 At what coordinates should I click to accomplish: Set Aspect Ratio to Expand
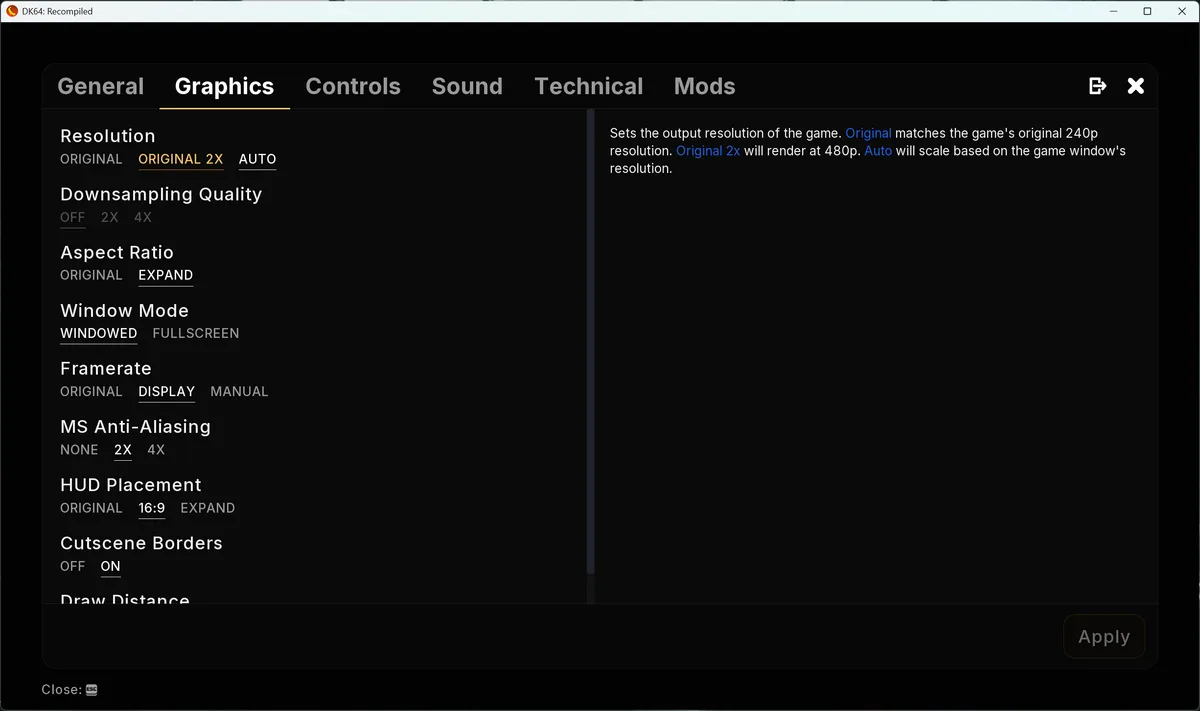[166, 275]
